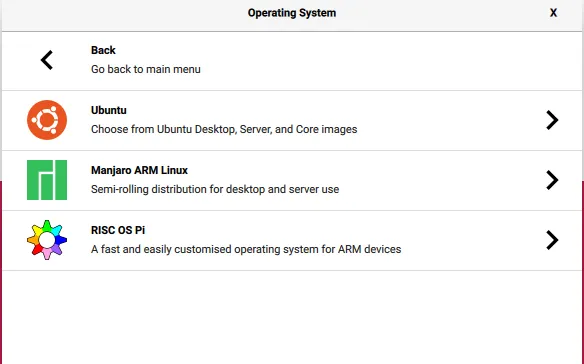
Task: Click 'Semi-rolling distribution' description text
Action: [215, 189]
